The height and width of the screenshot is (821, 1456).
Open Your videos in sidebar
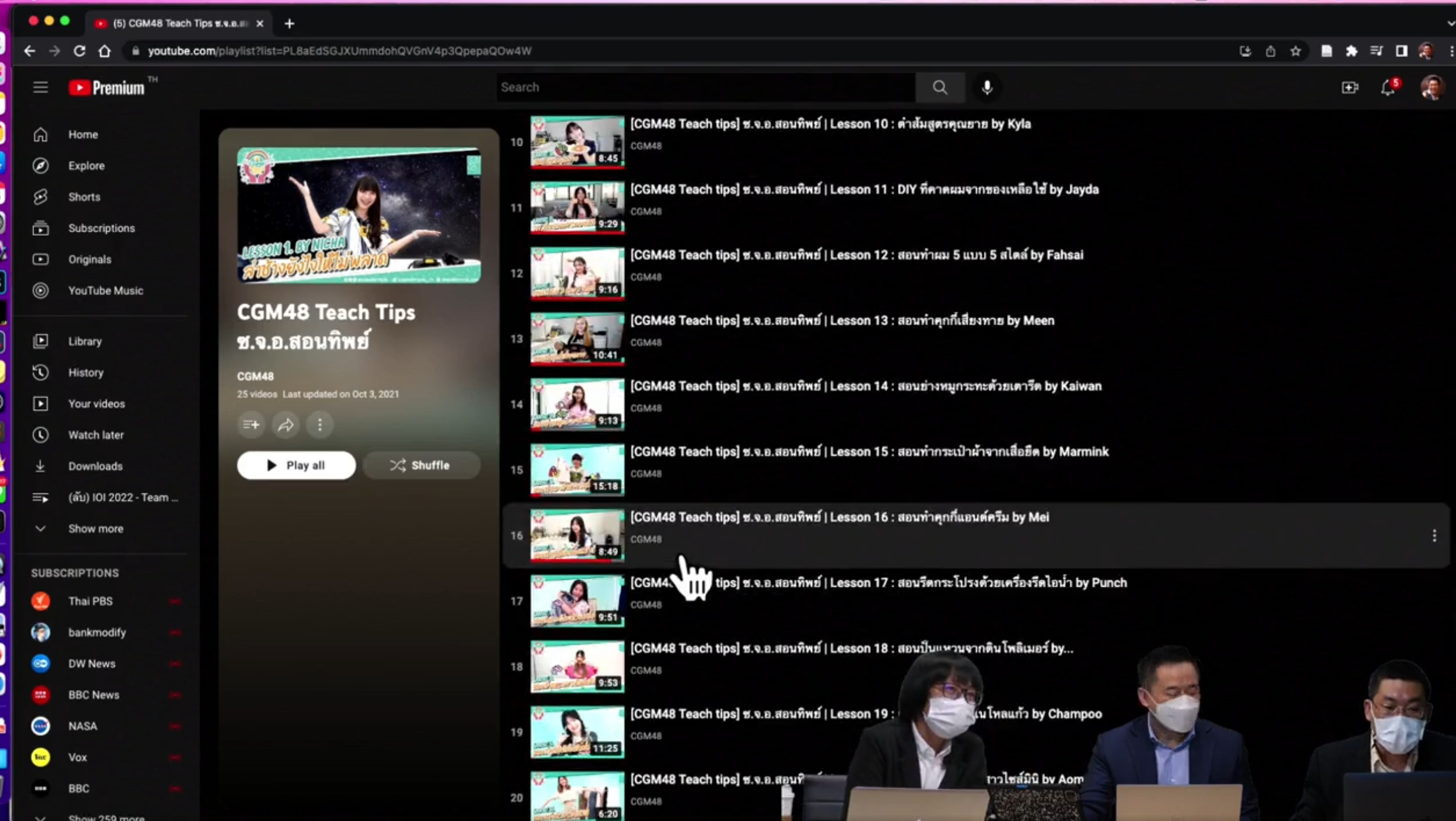coord(102,404)
